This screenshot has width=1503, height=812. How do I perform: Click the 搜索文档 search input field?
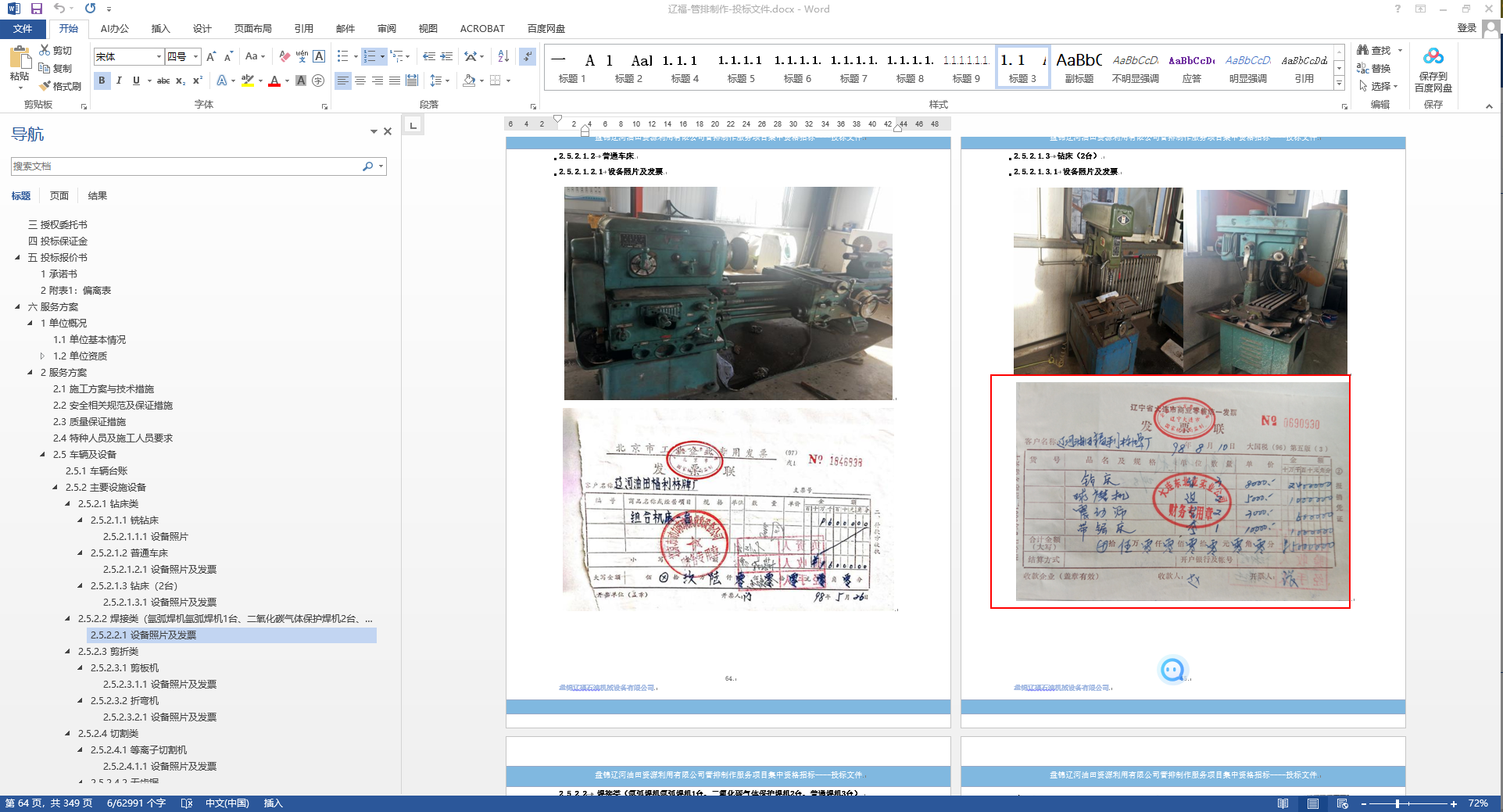[186, 166]
